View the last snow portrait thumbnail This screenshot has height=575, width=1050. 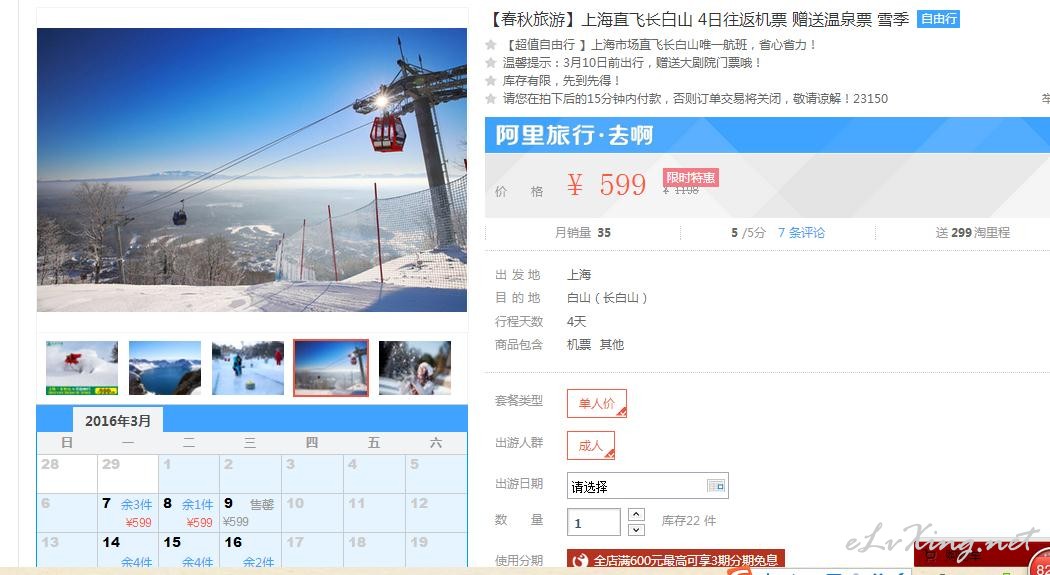pos(415,368)
